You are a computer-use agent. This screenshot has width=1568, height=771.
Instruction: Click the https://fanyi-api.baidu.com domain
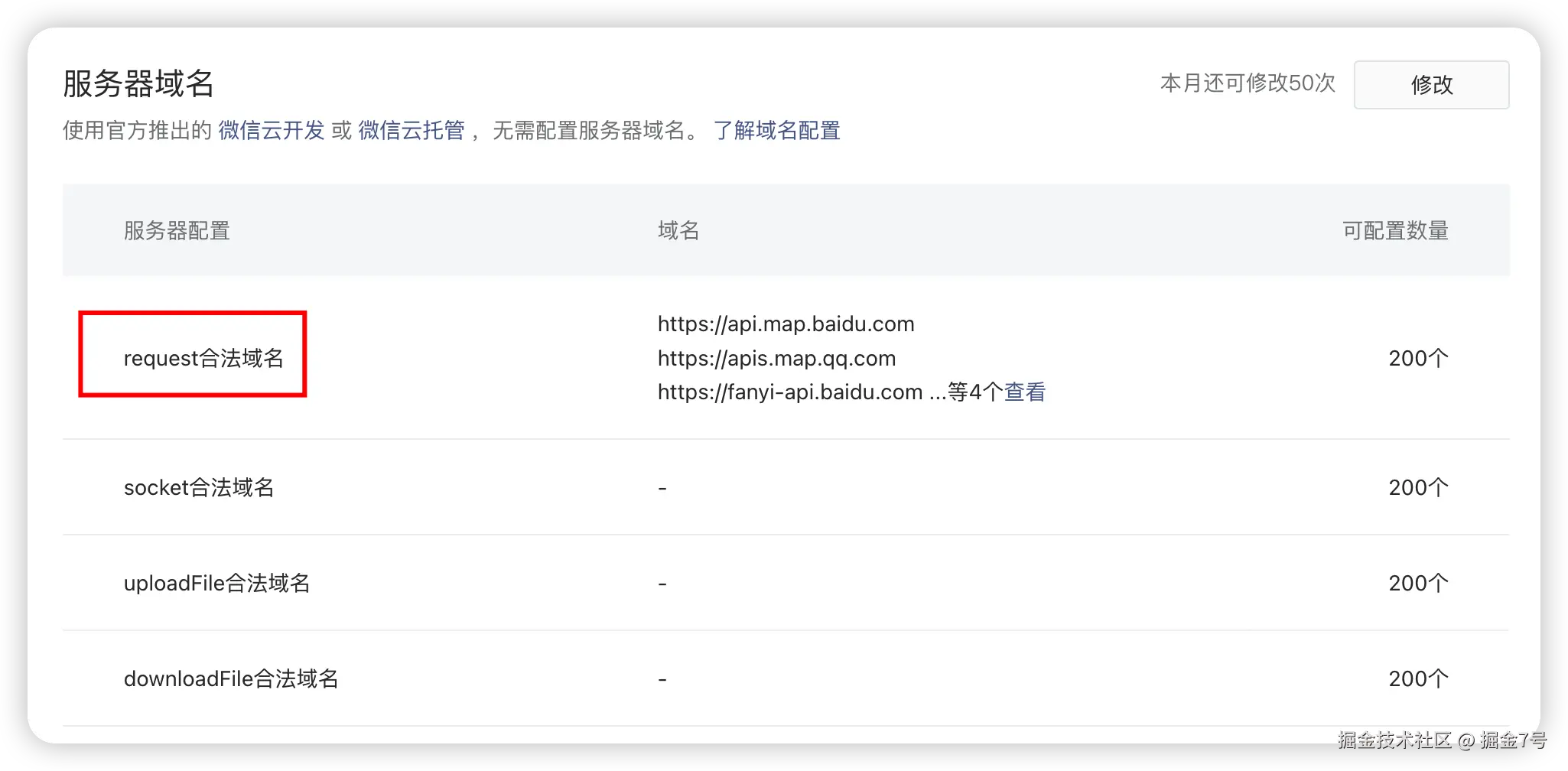pyautogui.click(x=790, y=392)
